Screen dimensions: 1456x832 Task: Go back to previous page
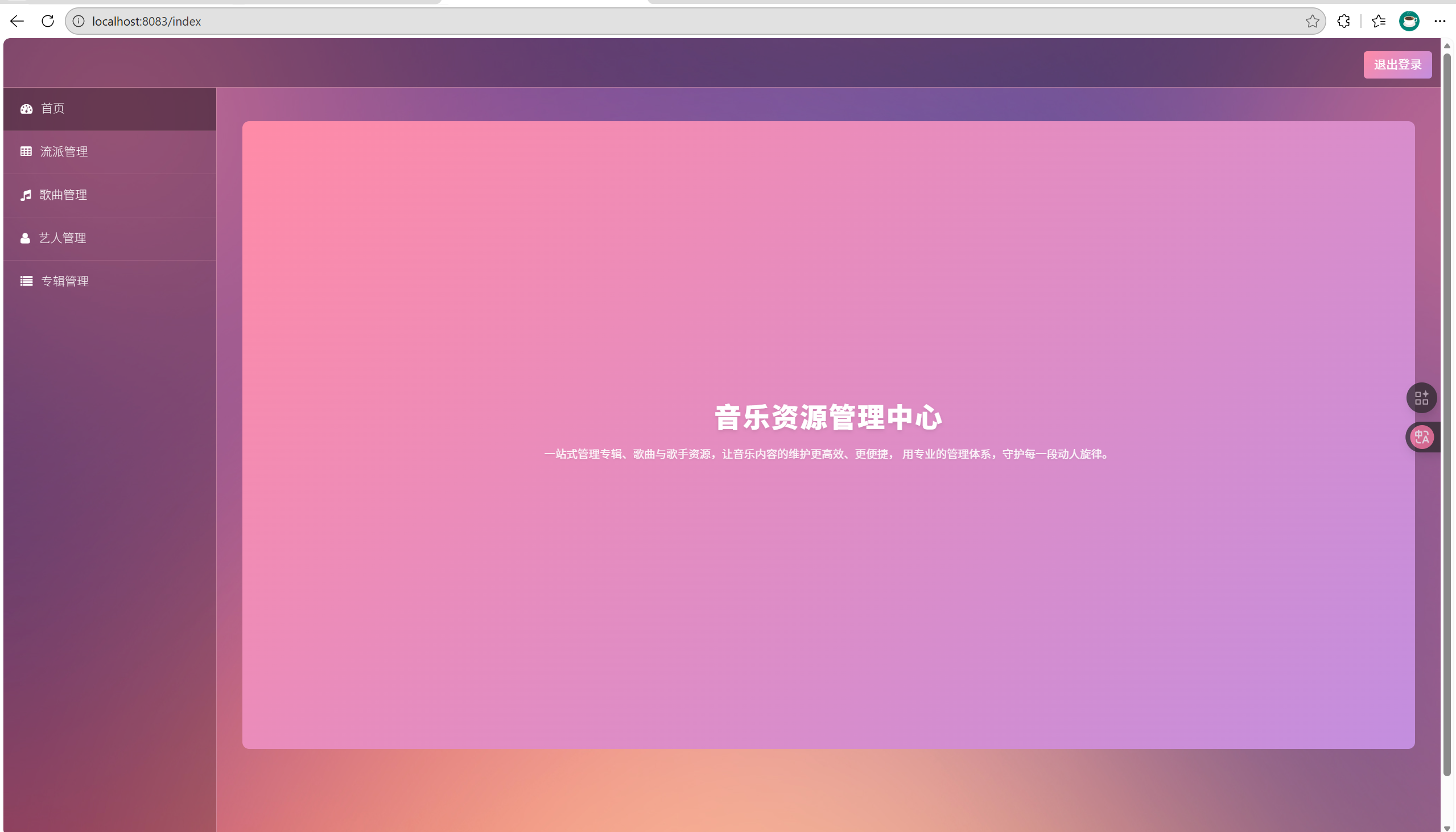[x=17, y=21]
